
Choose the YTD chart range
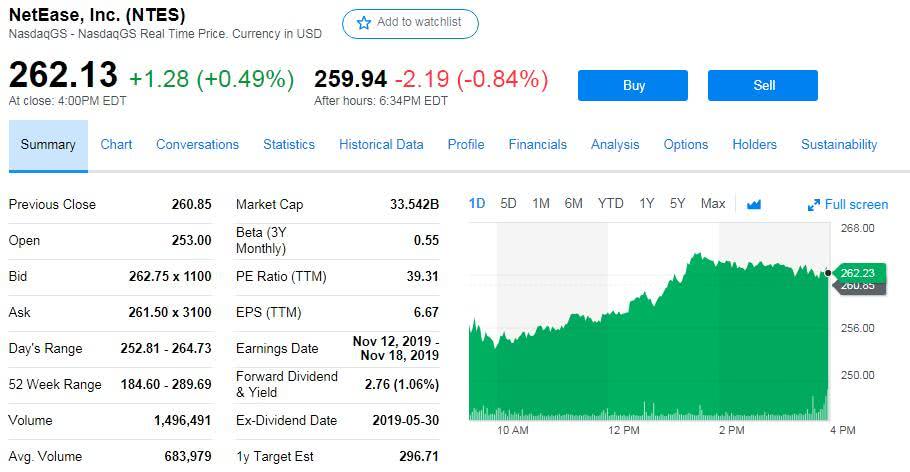click(610, 203)
